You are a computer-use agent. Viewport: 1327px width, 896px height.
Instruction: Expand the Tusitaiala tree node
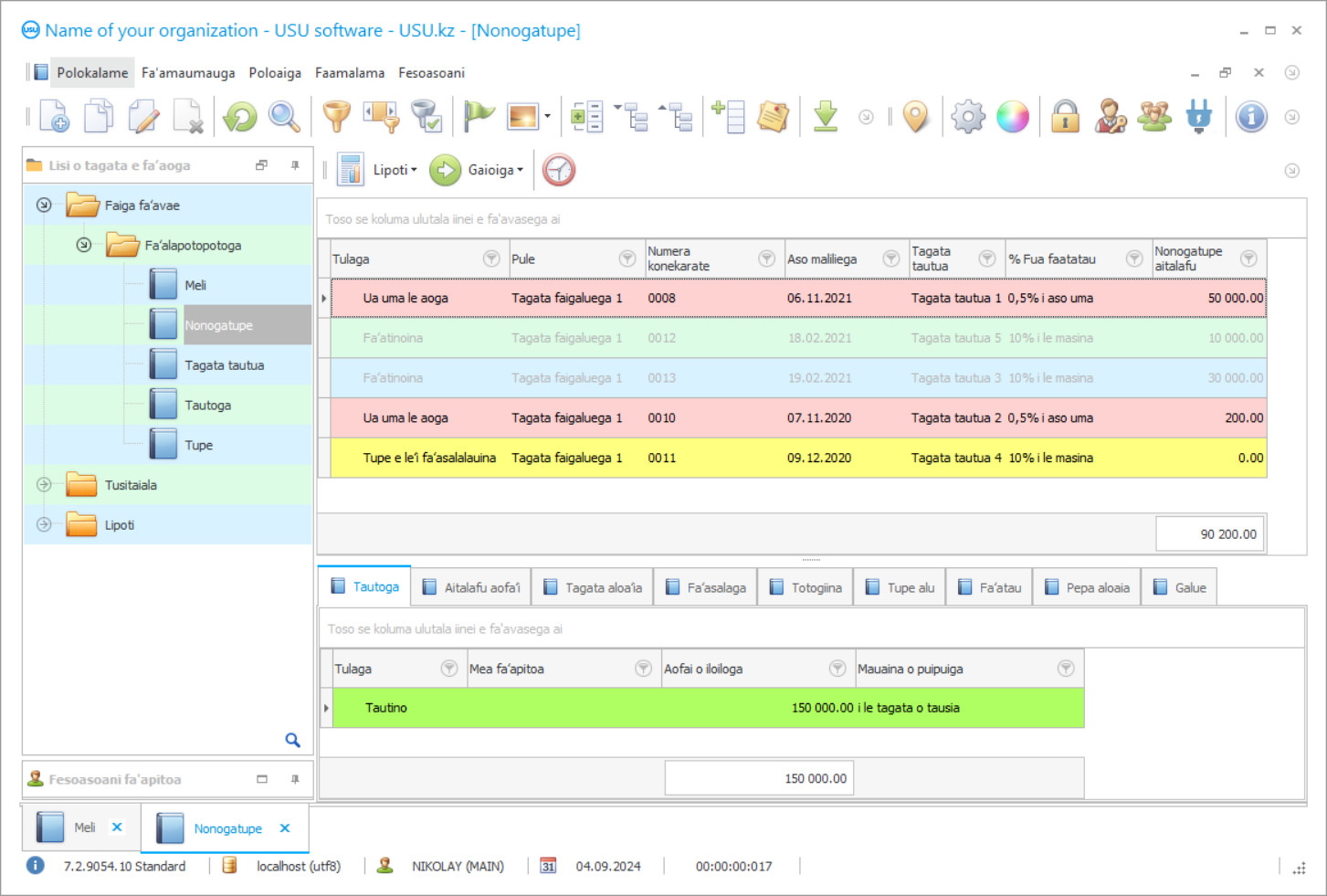point(44,485)
